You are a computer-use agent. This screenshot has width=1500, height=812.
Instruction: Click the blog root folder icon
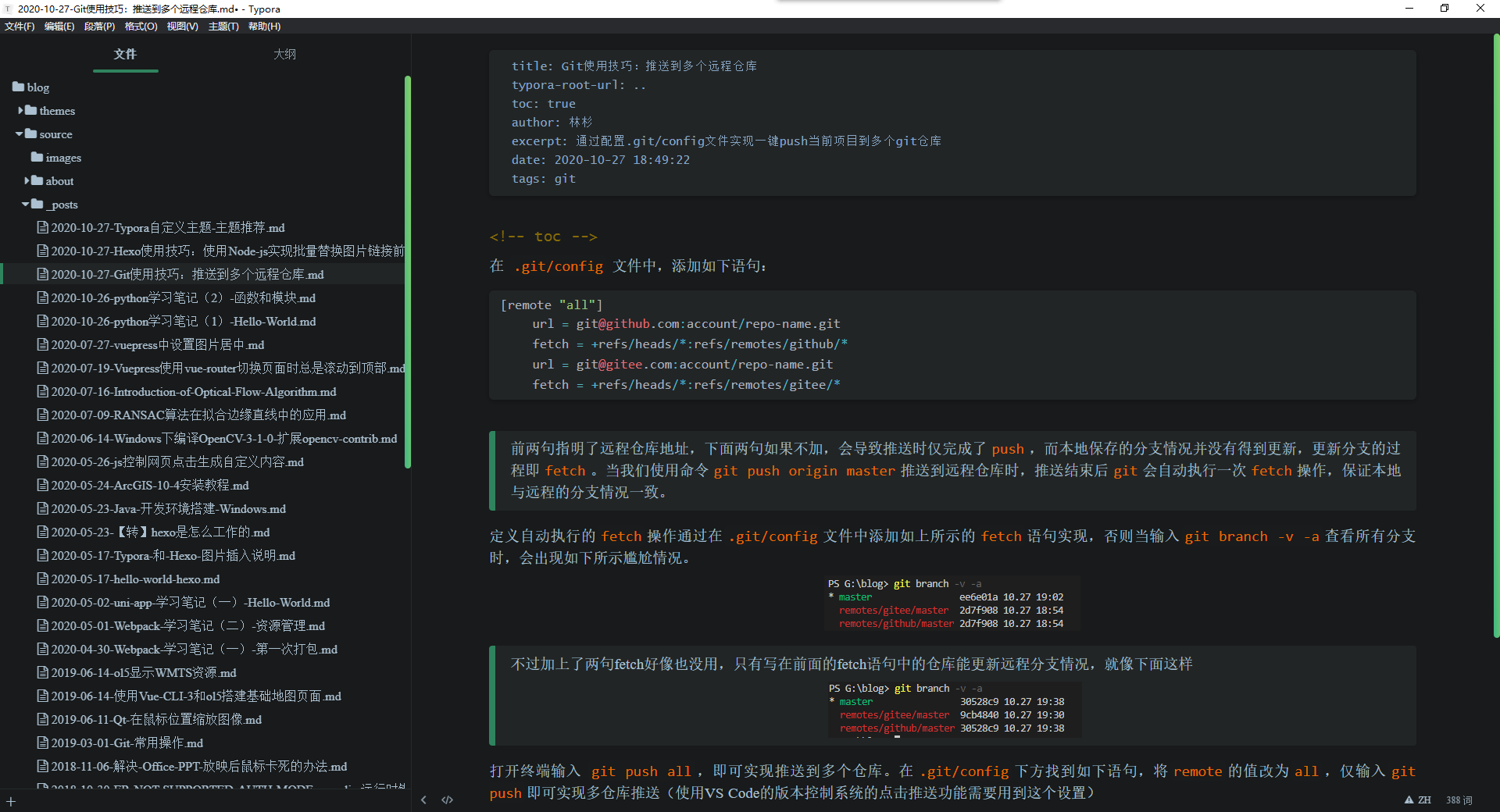[x=18, y=87]
